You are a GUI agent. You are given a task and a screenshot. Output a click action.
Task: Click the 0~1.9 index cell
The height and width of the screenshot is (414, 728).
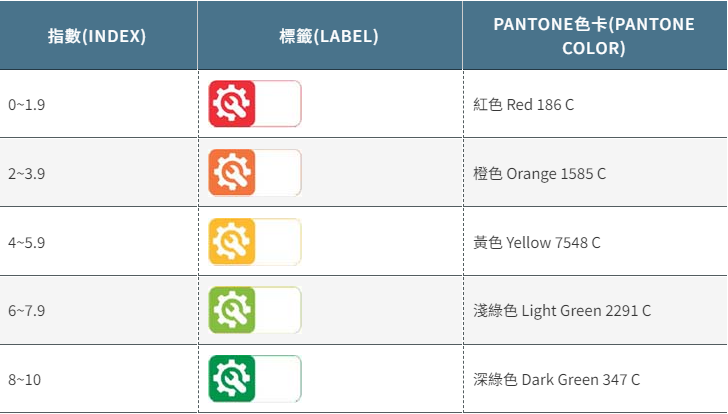pos(98,104)
